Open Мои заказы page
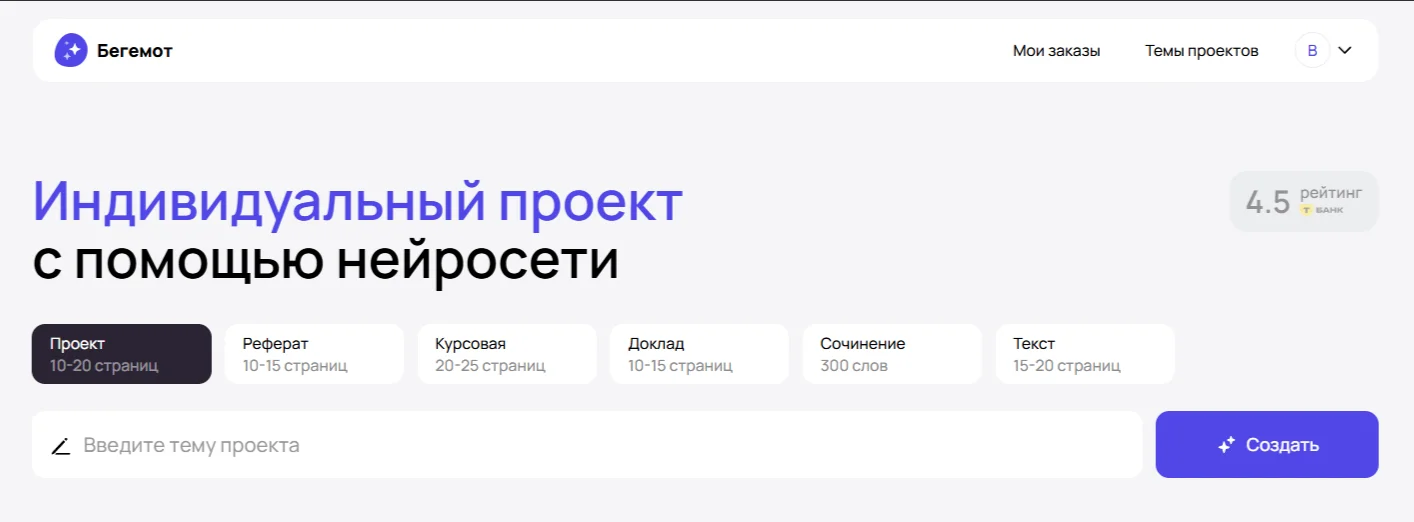Screen dimensions: 1414x522 1056,51
